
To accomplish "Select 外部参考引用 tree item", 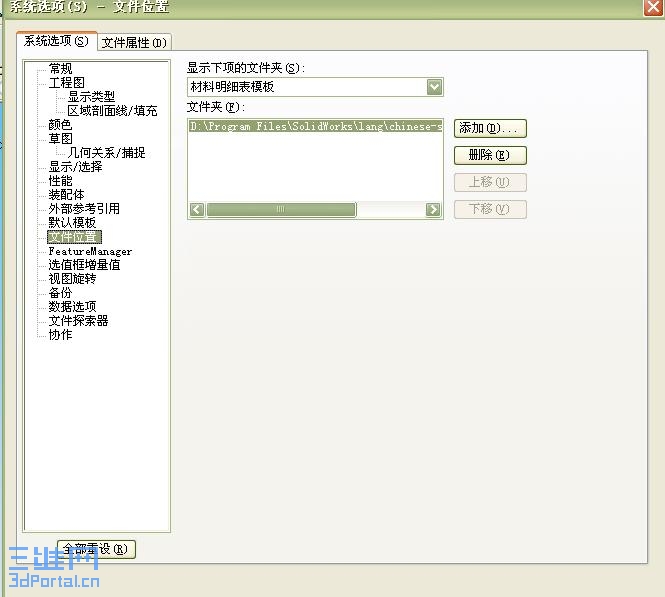I will pos(84,209).
